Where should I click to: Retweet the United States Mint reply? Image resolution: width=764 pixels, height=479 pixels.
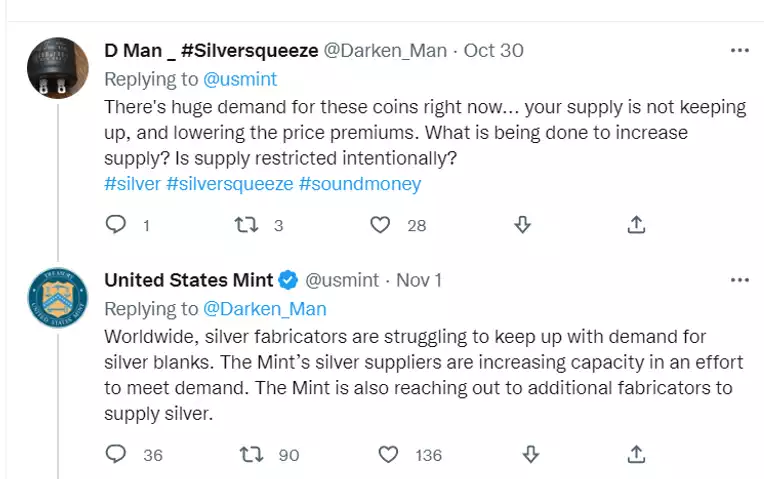coord(251,455)
